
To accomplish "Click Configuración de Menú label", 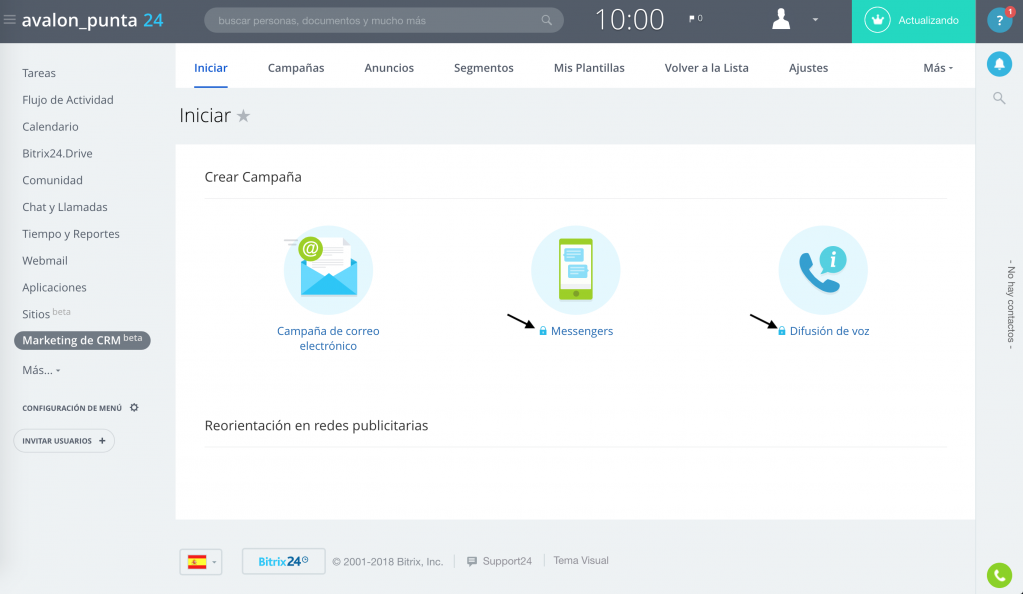I will click(x=72, y=408).
